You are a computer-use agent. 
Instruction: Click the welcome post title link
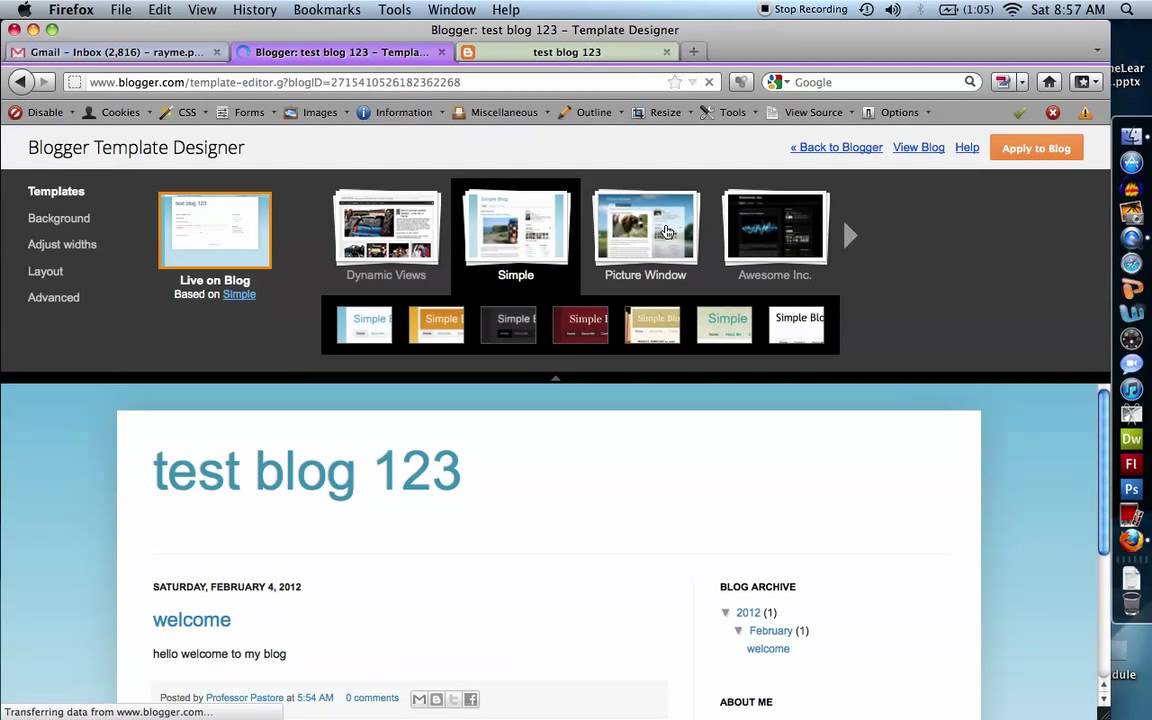coord(192,619)
